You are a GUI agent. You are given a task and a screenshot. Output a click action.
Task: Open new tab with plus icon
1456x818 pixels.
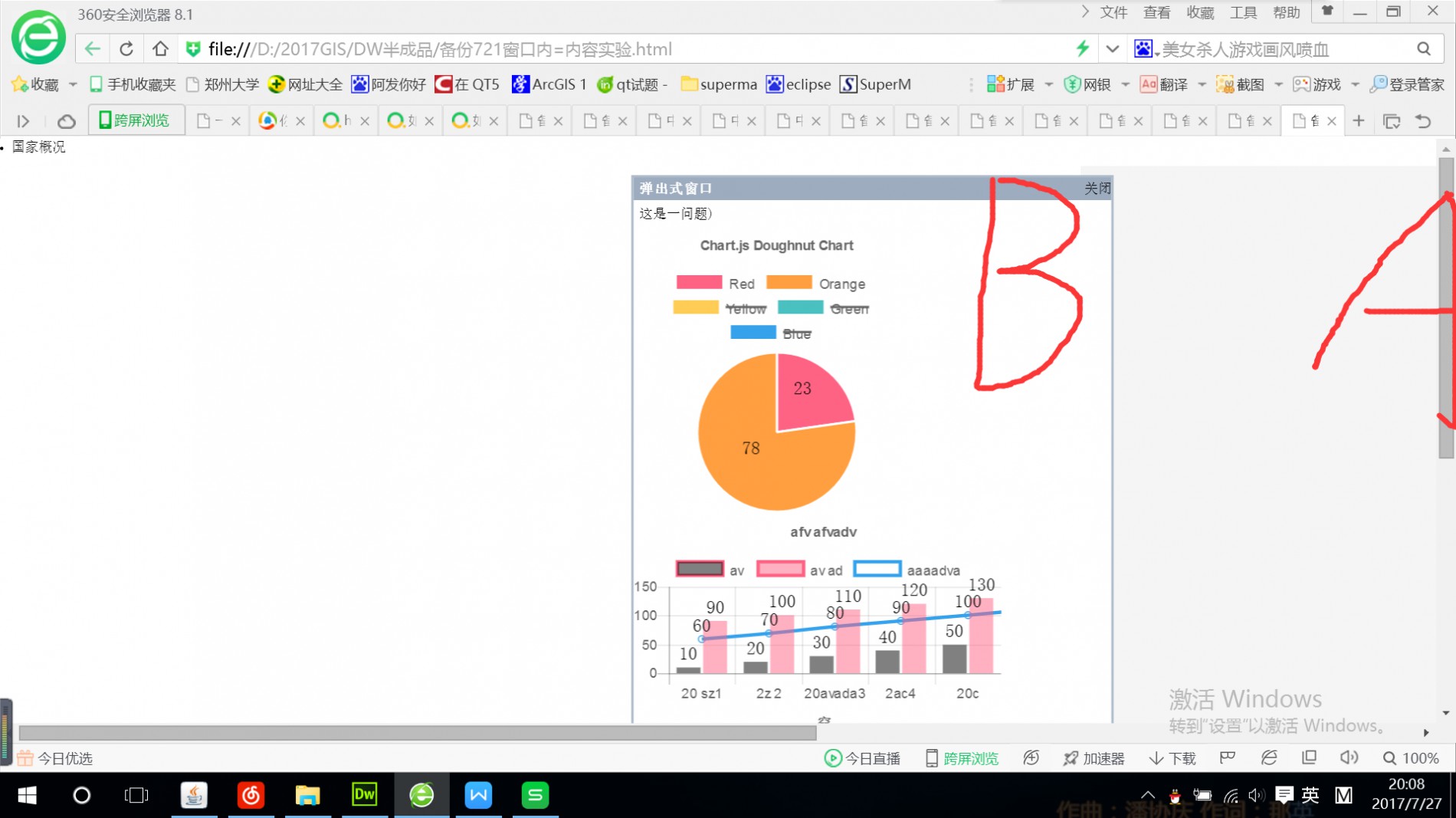(x=1359, y=121)
